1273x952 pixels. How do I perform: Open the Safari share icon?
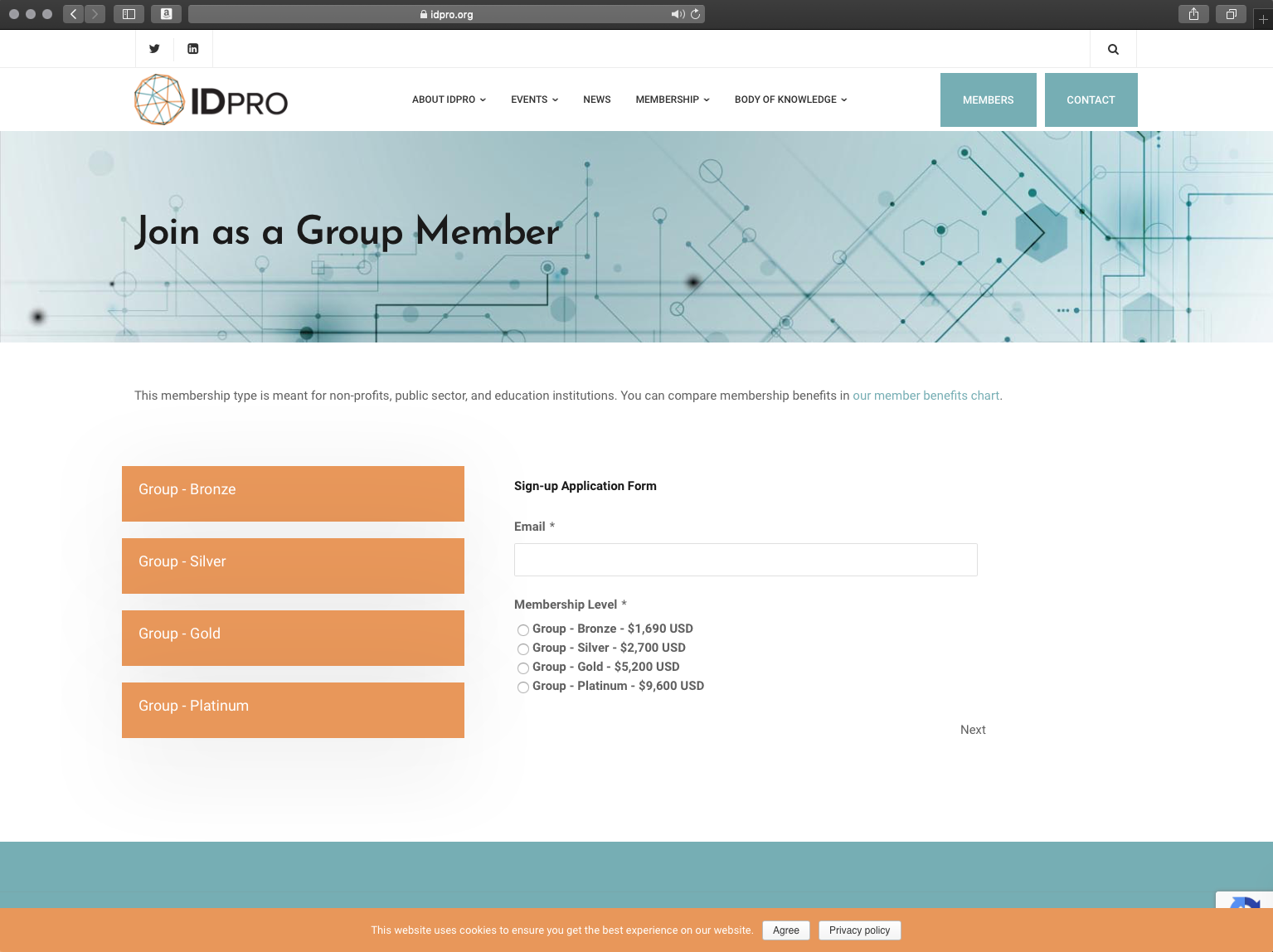tap(1193, 14)
